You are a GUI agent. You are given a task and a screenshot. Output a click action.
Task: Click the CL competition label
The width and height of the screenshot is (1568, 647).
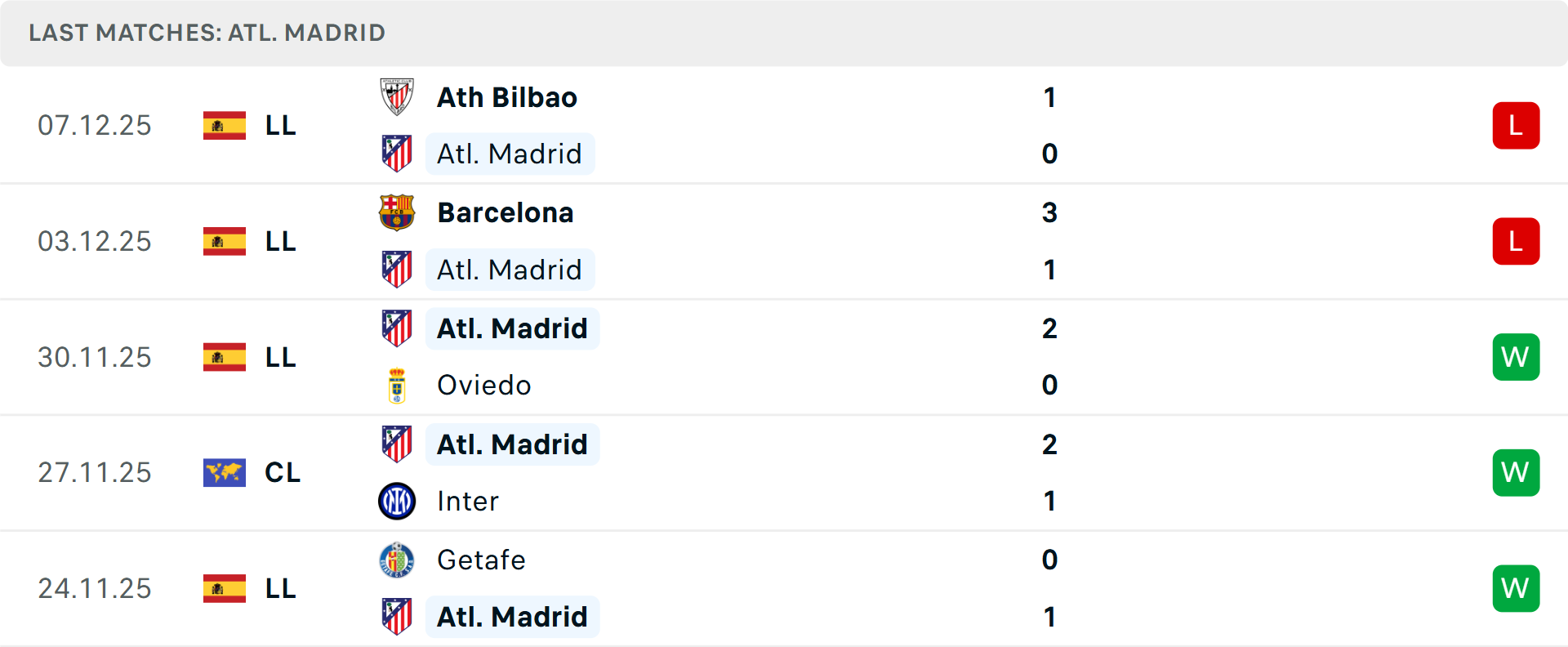tap(283, 472)
